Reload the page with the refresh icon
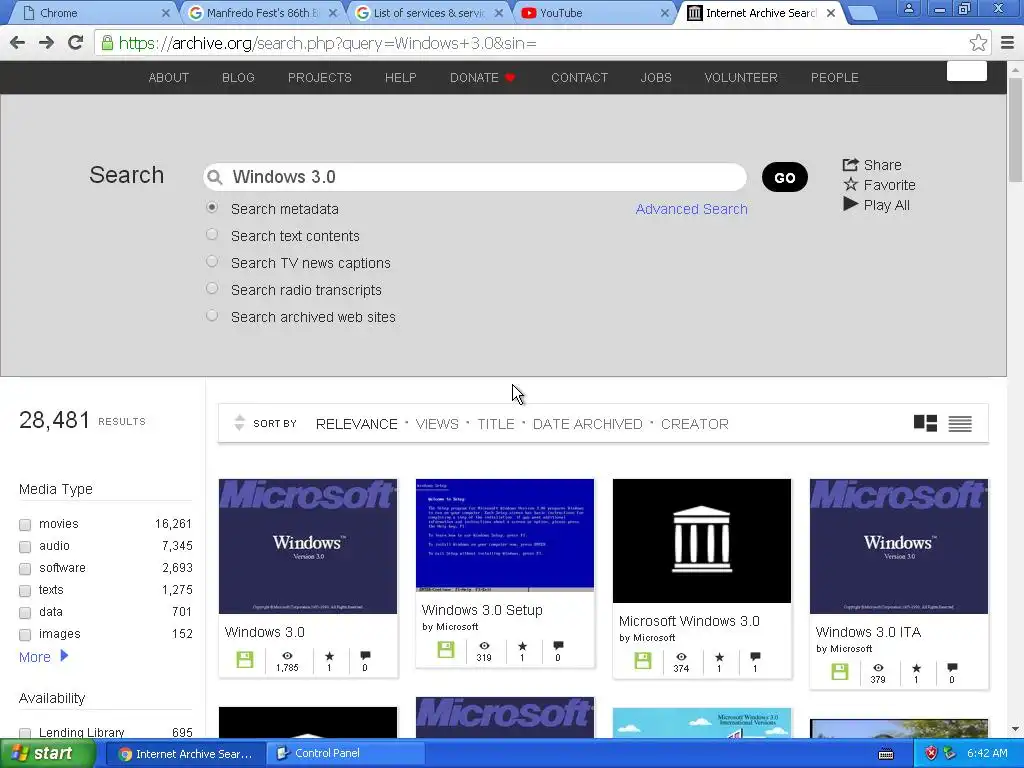The image size is (1024, 768). [x=76, y=43]
